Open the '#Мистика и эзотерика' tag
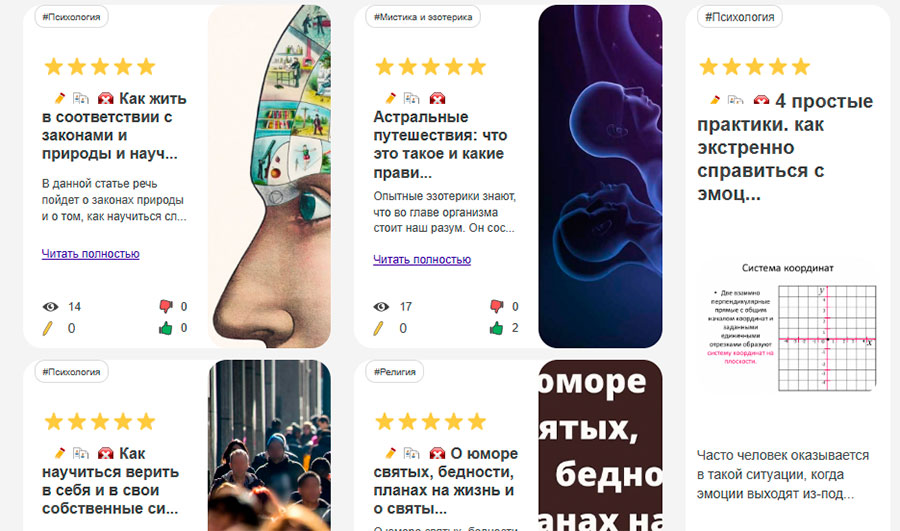Viewport: 900px width, 531px height. 423,17
